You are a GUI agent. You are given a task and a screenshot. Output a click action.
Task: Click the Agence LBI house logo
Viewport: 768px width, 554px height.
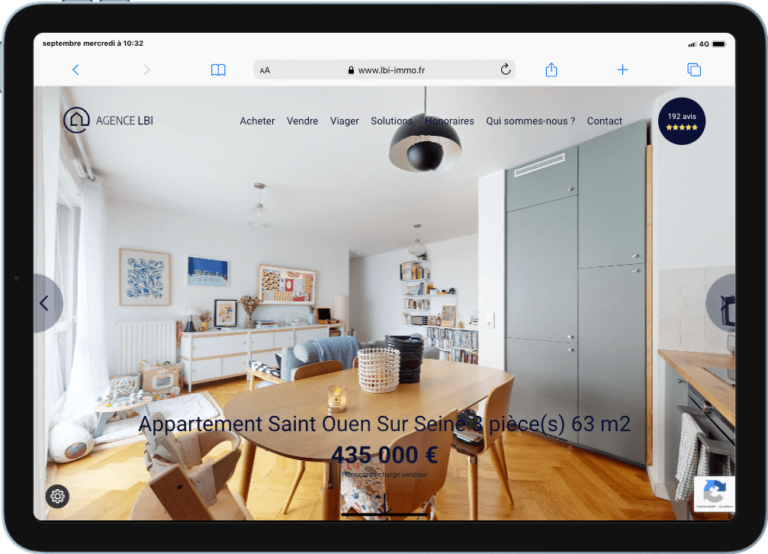(108, 120)
